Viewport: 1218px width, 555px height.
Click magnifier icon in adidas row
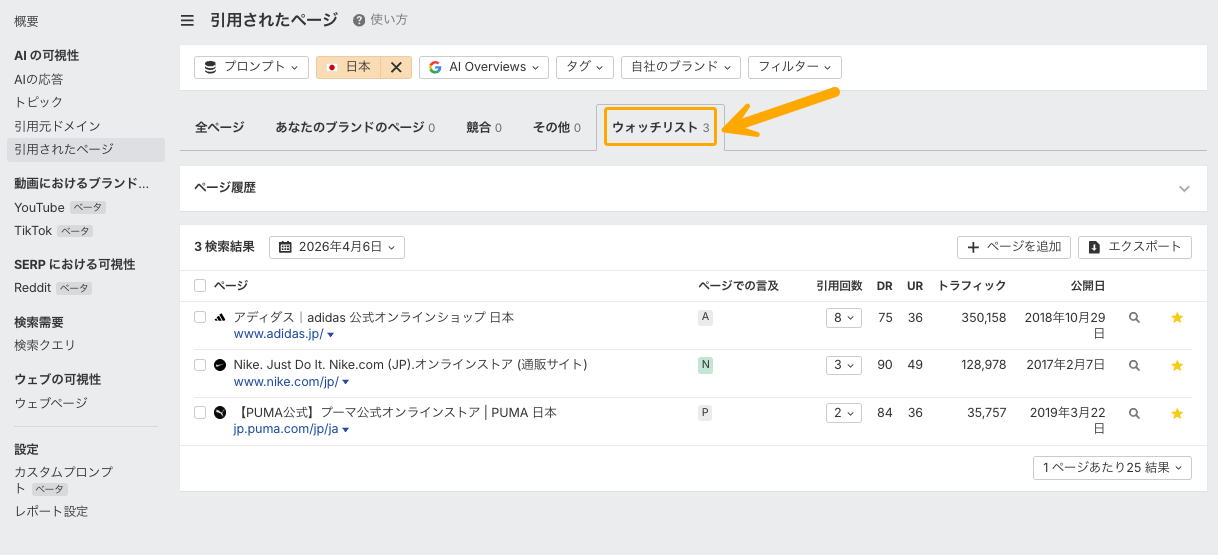pyautogui.click(x=1134, y=318)
